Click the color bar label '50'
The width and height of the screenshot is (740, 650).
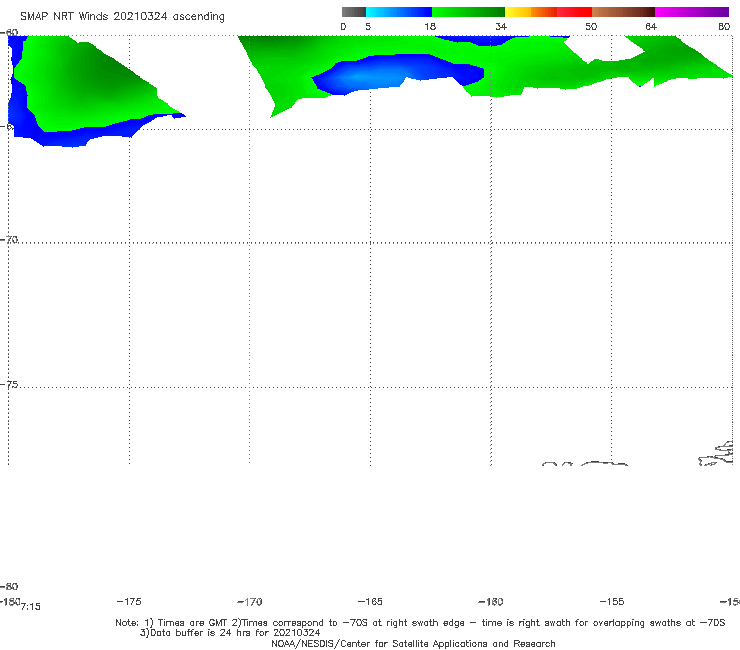tap(591, 27)
